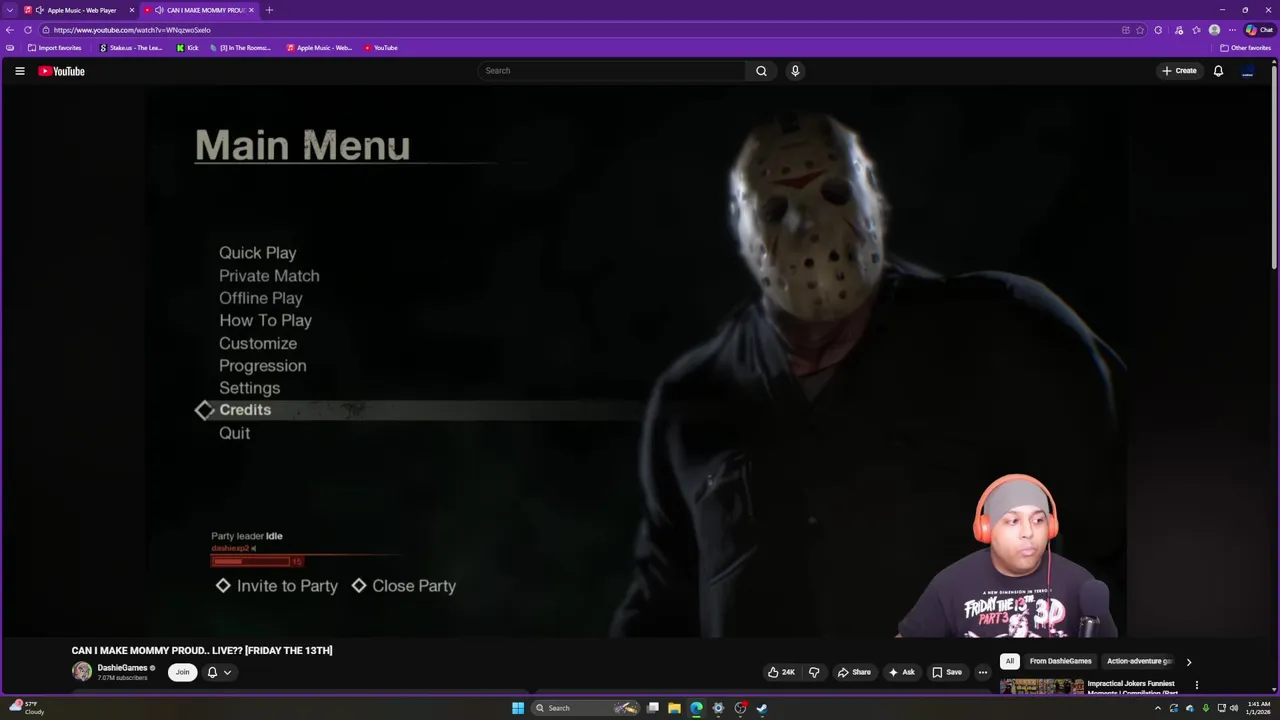Open browser settings and more ellipsis
1280x720 pixels.
click(x=1232, y=30)
